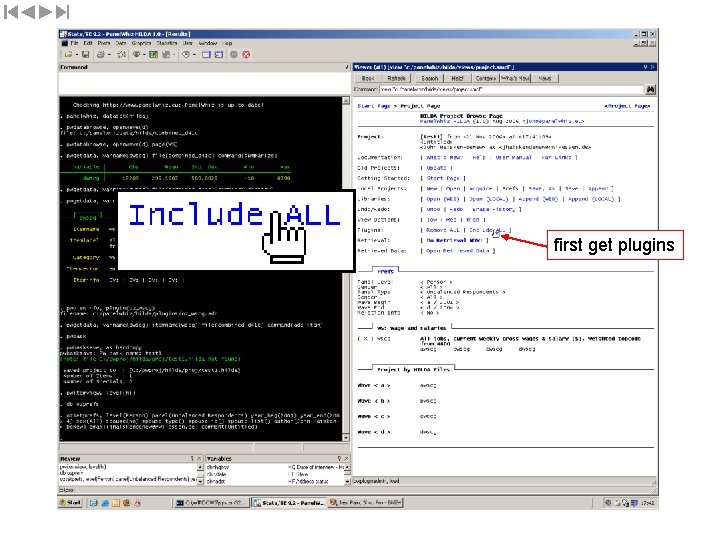Click the Start Page breadcrumb link
The width and height of the screenshot is (720, 540).
374,106
